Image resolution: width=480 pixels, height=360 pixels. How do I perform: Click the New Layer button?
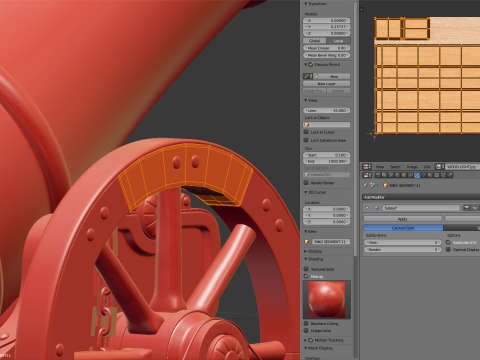pos(327,84)
